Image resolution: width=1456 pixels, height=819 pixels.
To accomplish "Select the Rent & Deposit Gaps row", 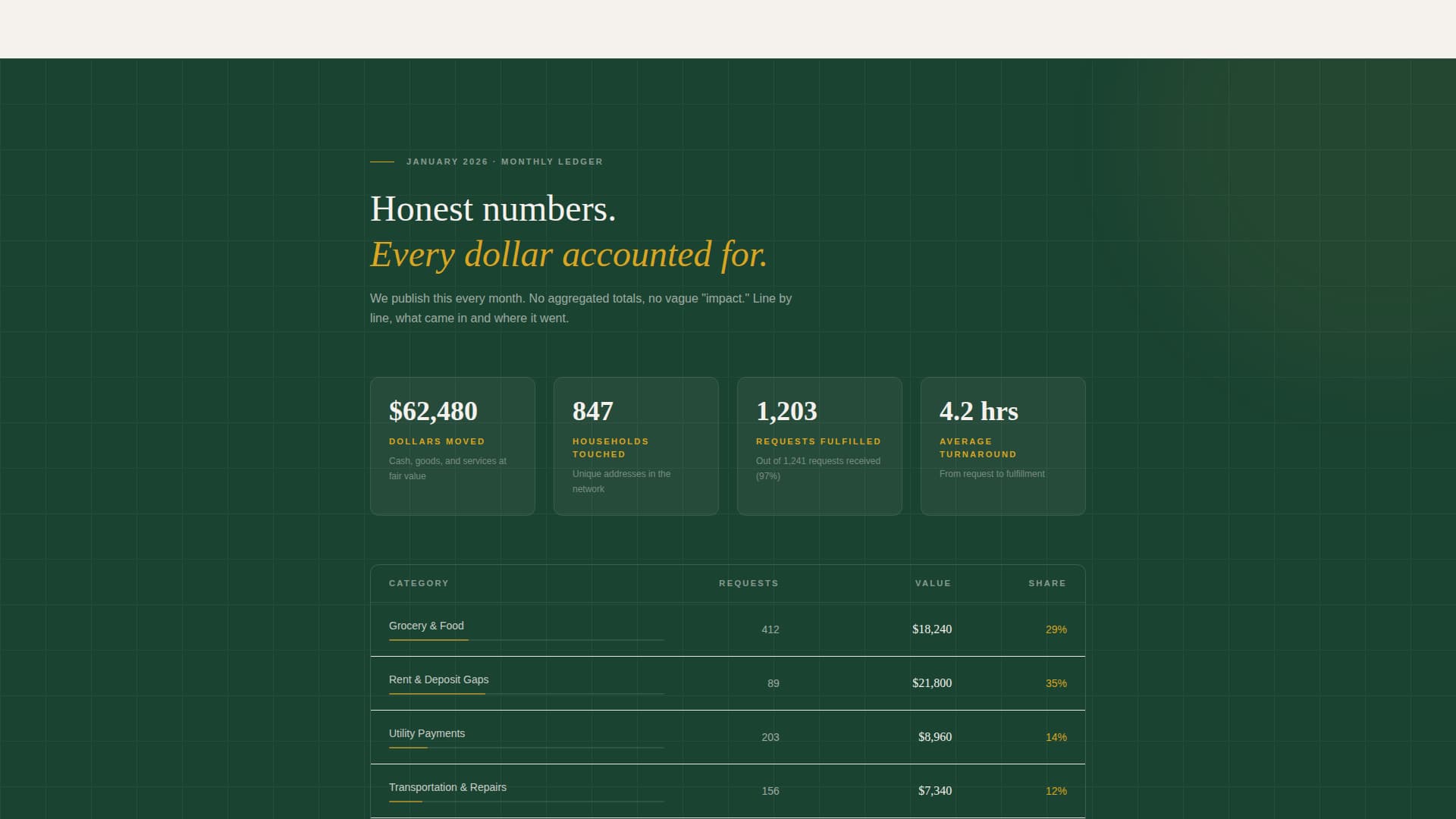I will (726, 682).
